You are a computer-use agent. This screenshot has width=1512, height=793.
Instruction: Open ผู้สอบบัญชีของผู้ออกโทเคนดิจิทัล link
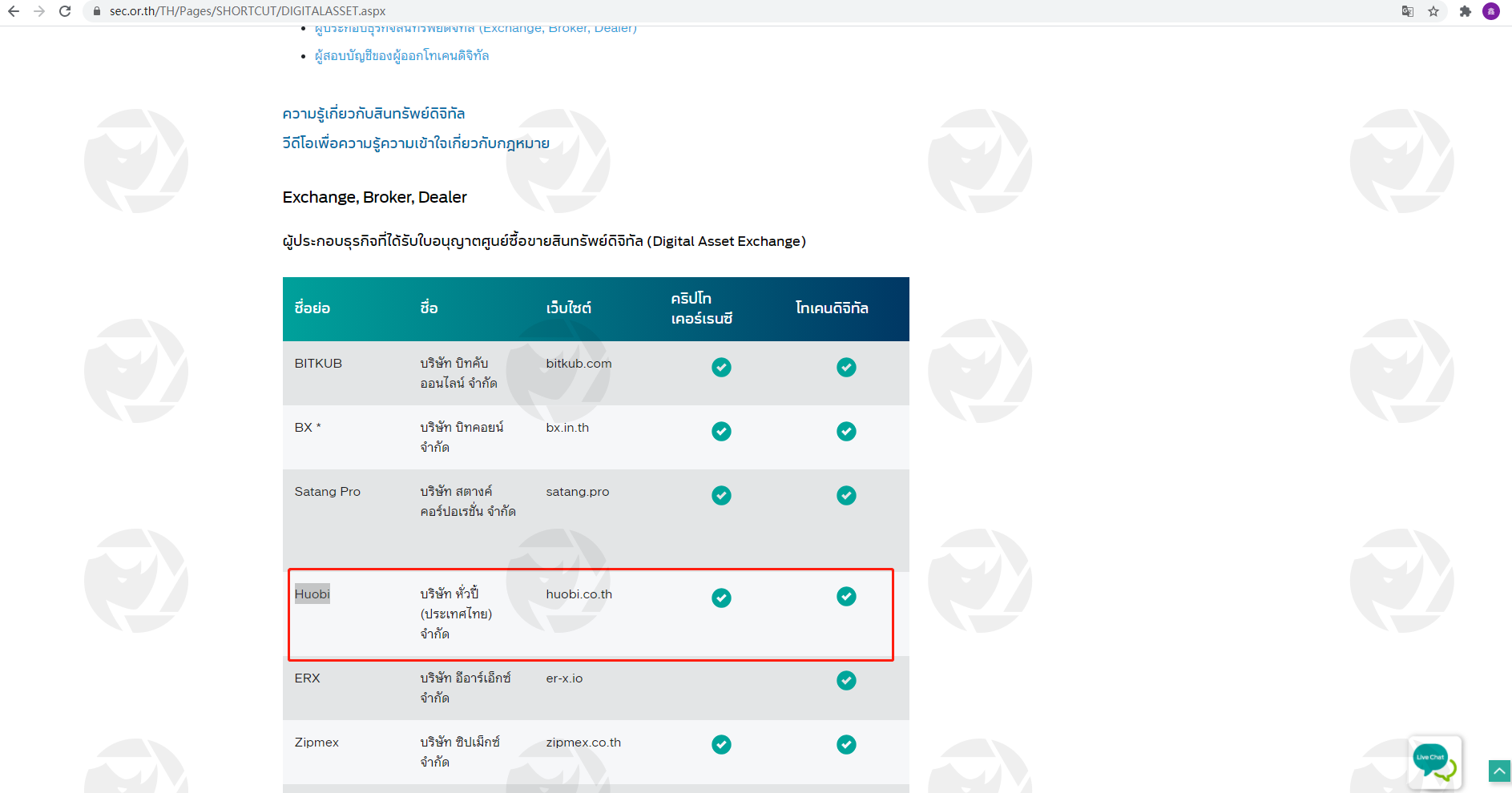pos(401,55)
